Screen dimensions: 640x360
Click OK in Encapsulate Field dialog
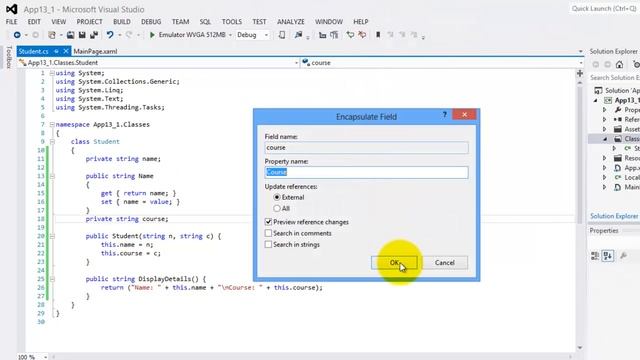[394, 262]
